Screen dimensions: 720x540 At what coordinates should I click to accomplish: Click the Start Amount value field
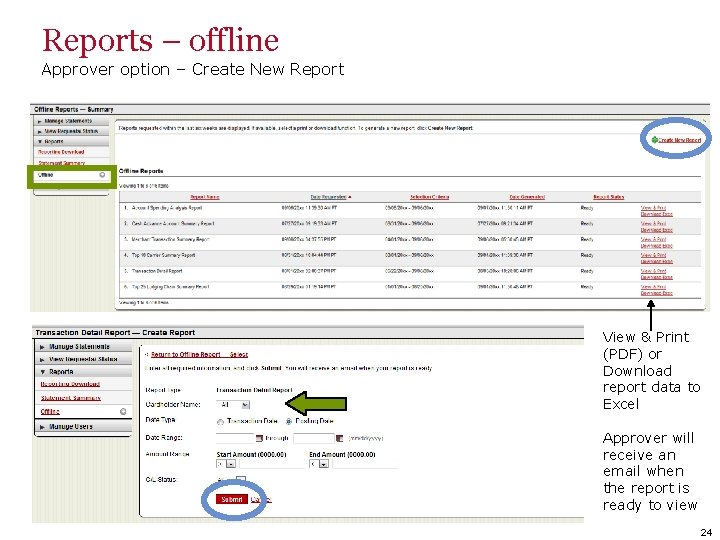pos(272,464)
